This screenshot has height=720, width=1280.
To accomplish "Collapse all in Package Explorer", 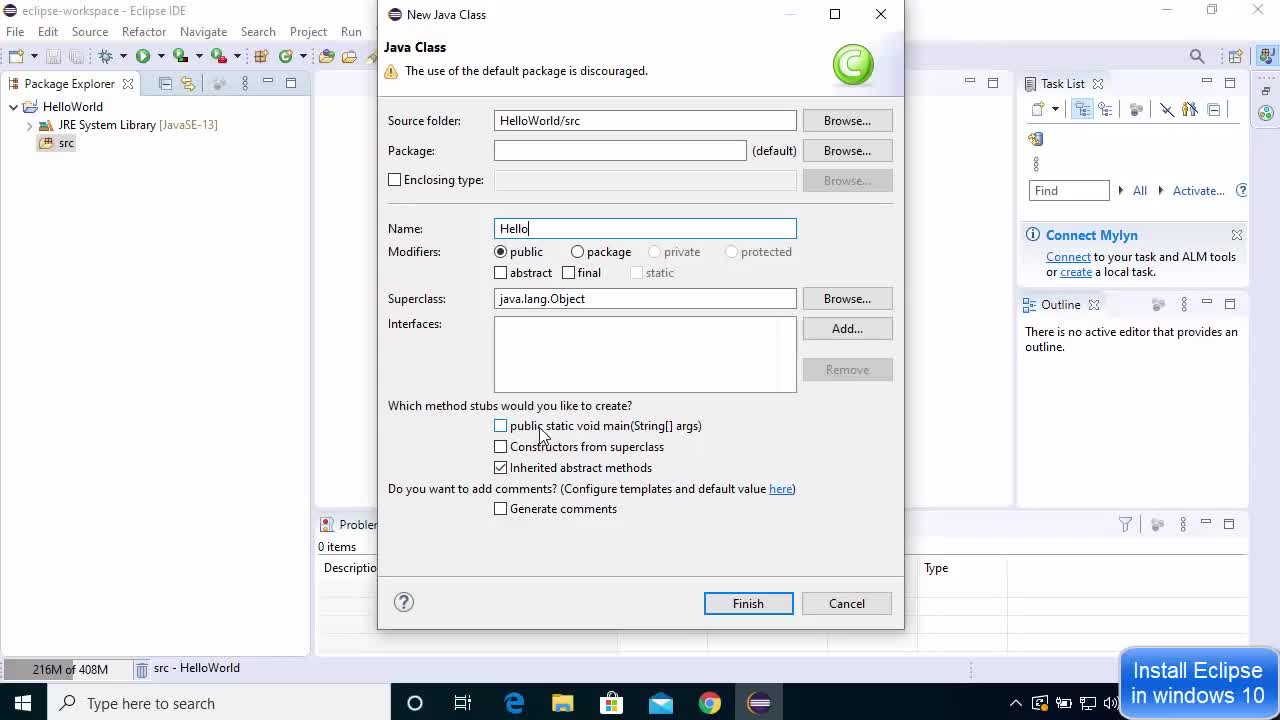I will (165, 83).
